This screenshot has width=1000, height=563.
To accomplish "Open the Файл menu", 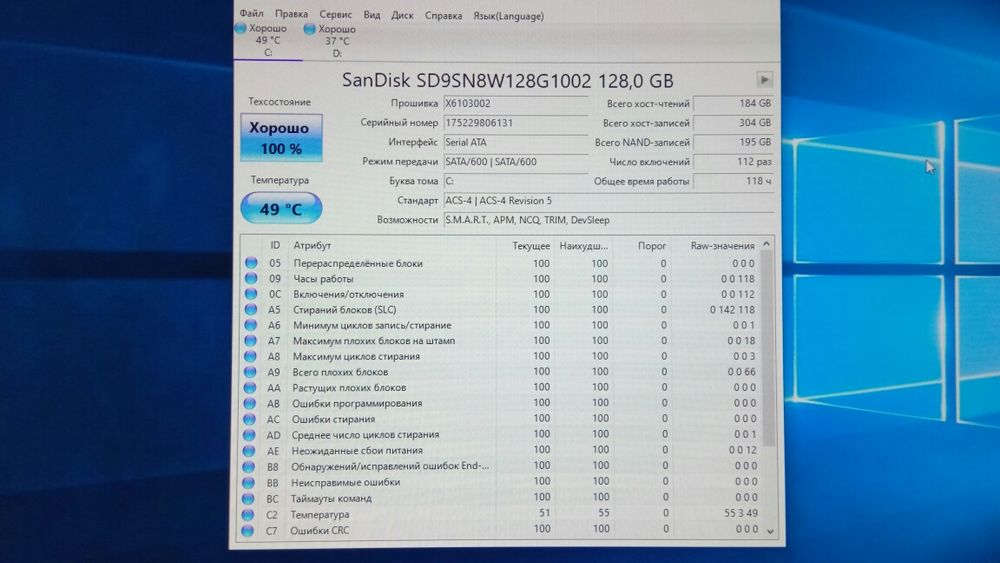I will coord(251,13).
